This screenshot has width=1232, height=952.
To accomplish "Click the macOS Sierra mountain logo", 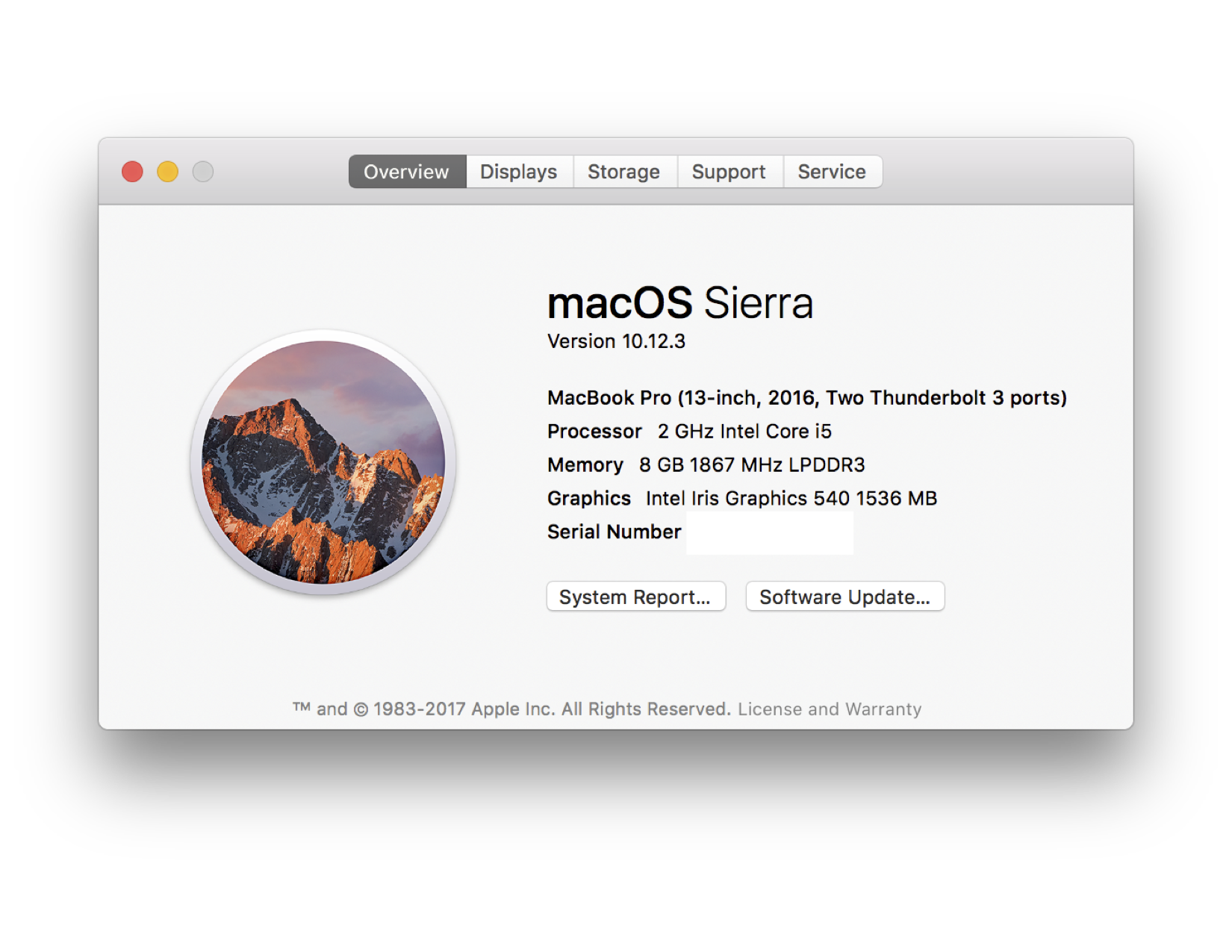I will (x=323, y=462).
